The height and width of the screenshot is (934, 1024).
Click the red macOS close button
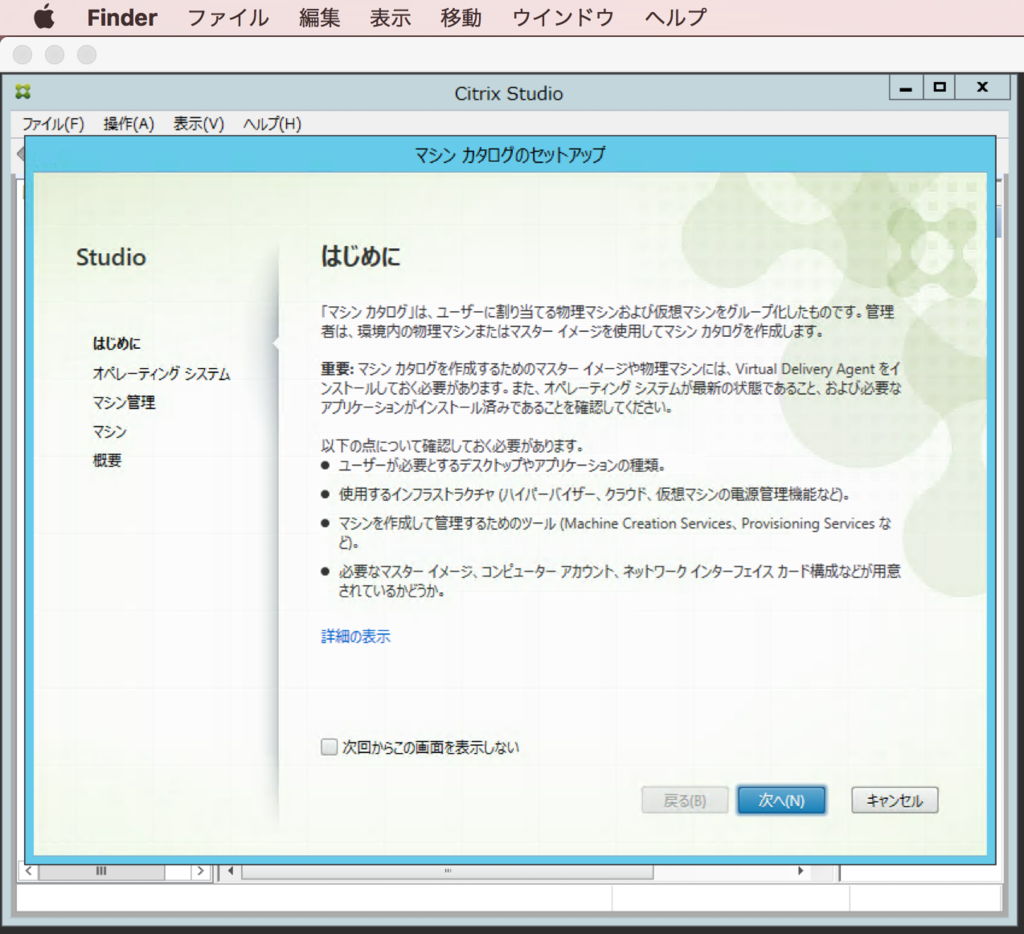point(23,55)
